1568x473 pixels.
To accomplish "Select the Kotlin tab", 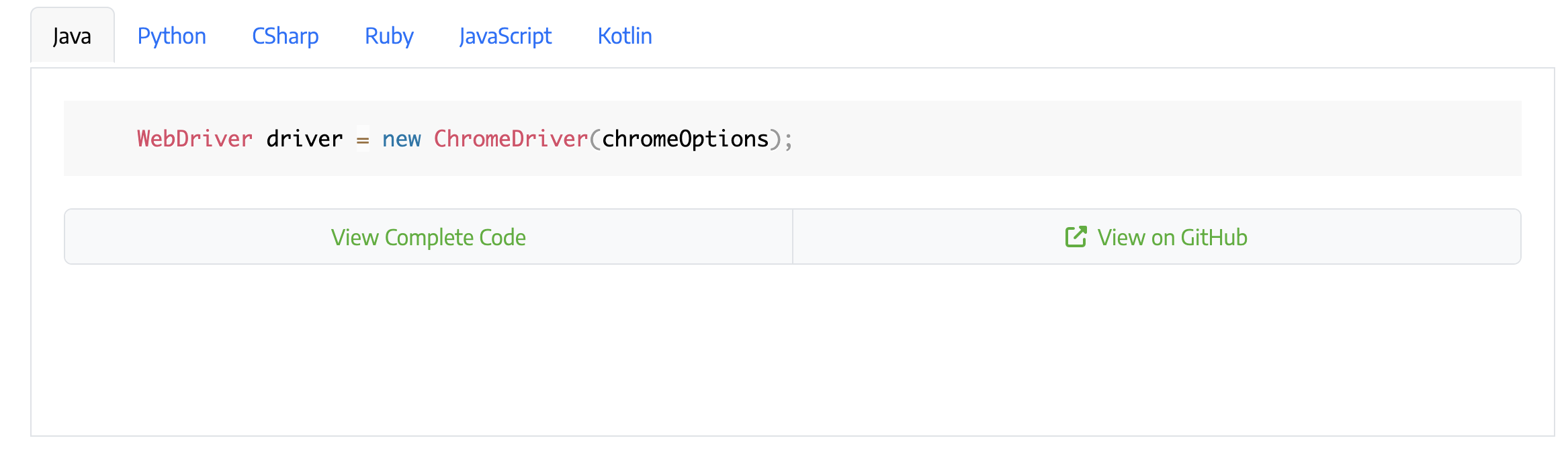I will click(625, 36).
